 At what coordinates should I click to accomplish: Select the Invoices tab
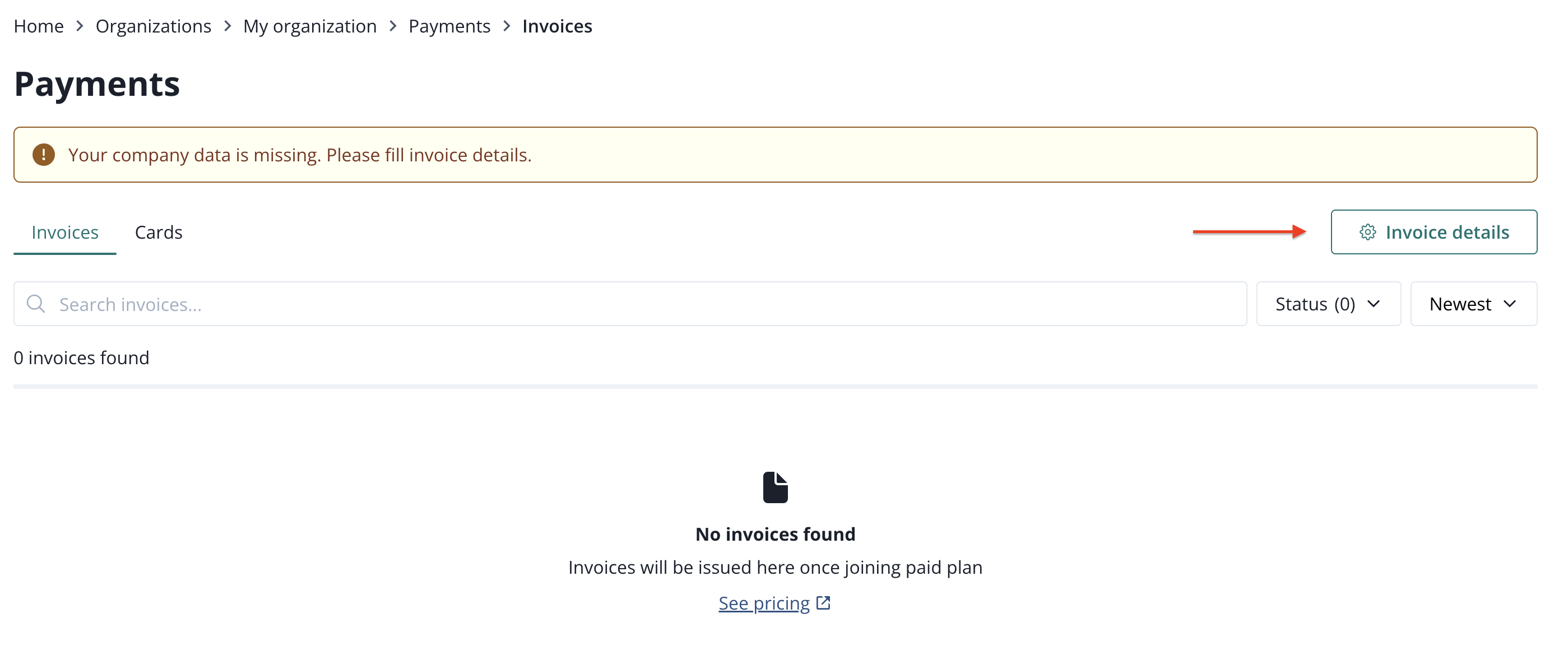pyautogui.click(x=64, y=232)
